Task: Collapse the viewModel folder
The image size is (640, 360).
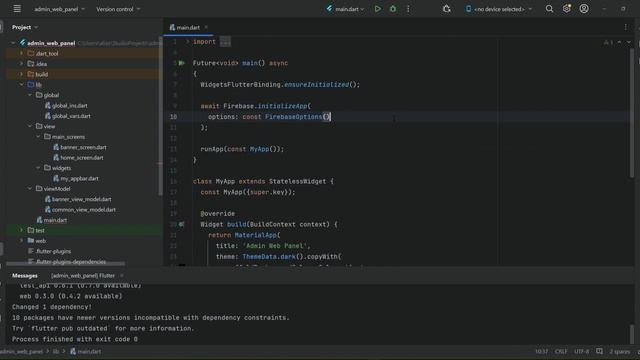Action: [30, 189]
